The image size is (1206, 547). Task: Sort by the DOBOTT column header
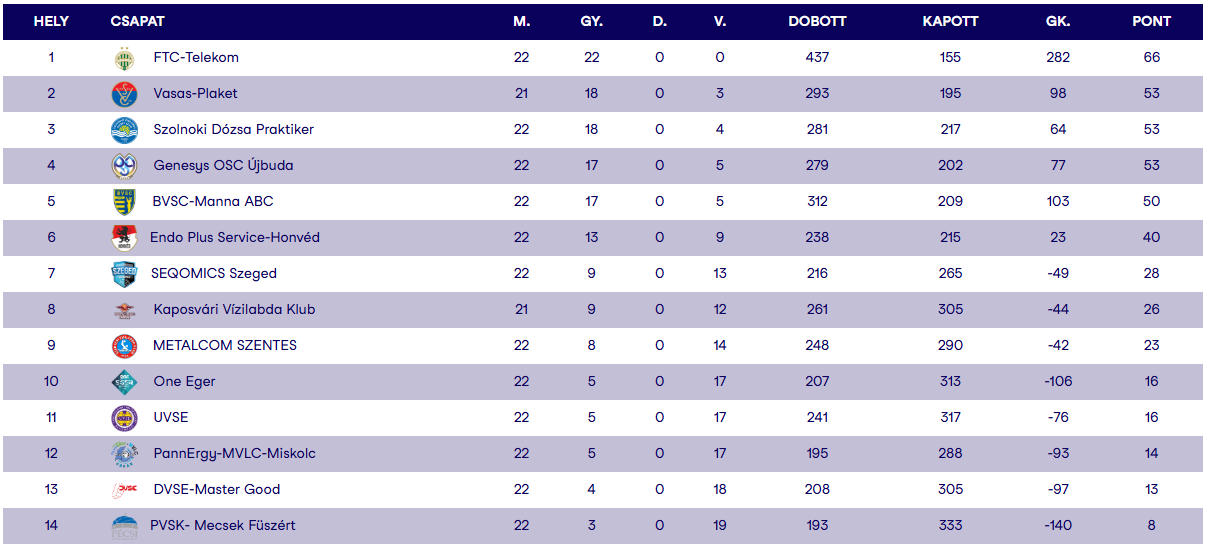click(817, 21)
